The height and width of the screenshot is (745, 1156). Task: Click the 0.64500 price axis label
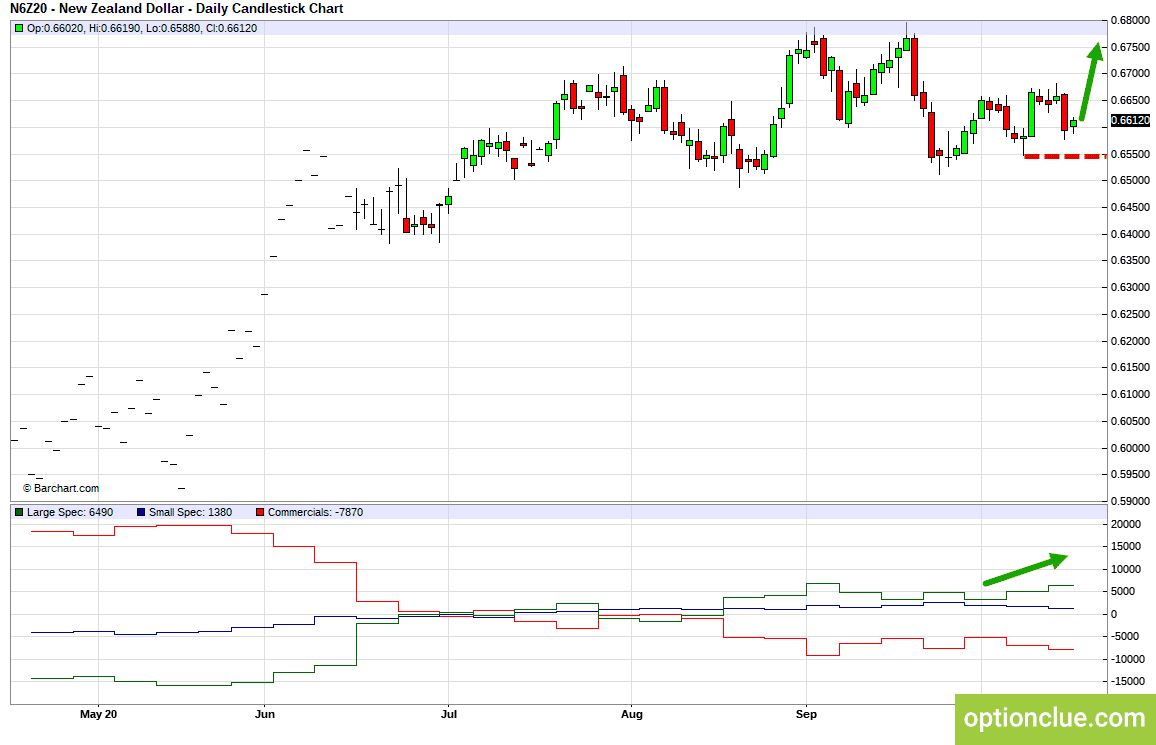pyautogui.click(x=1130, y=207)
